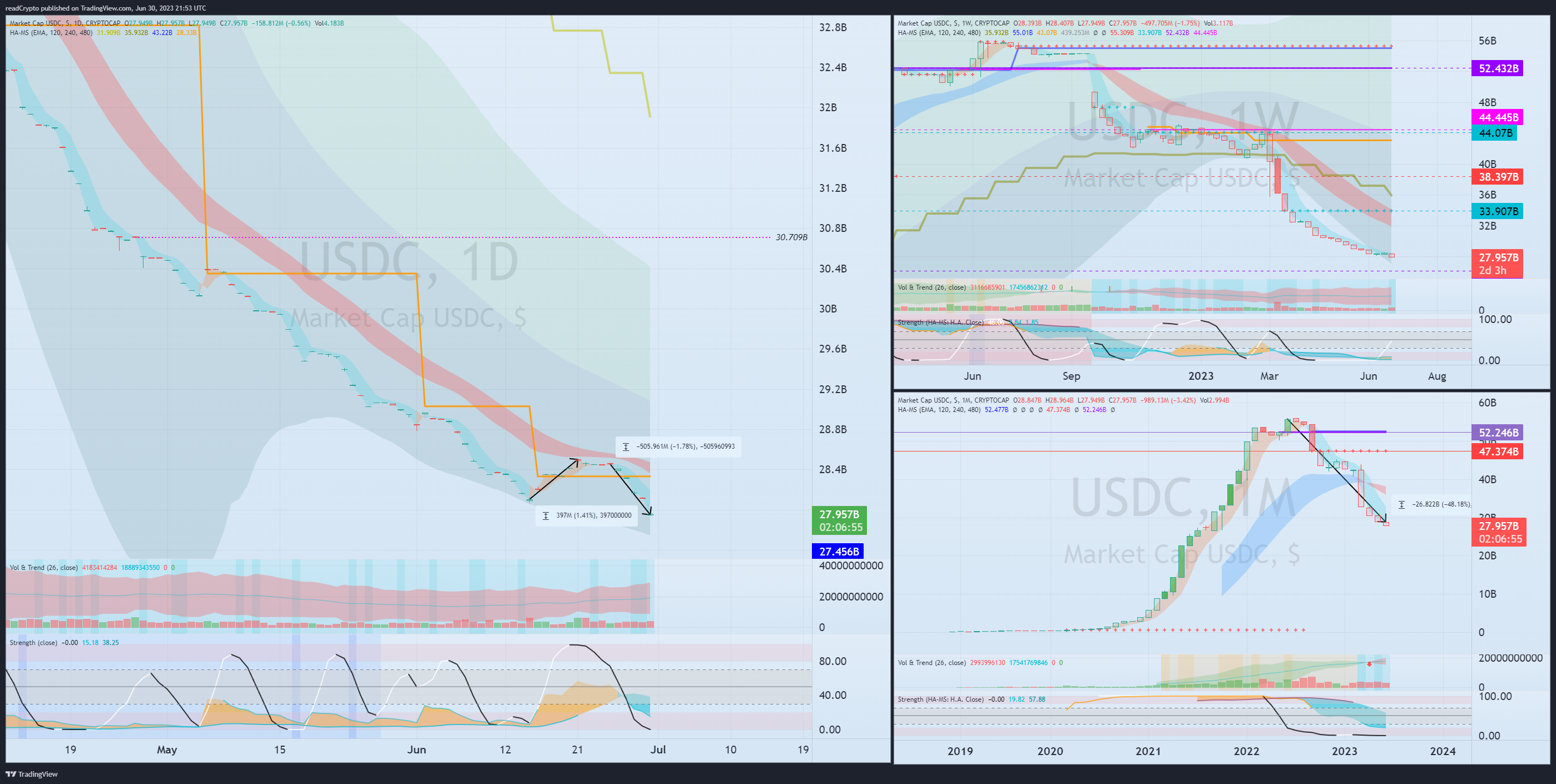Select the 1M chart Market Cap USDC legend
Image resolution: width=1556 pixels, height=784 pixels.
click(1063, 400)
